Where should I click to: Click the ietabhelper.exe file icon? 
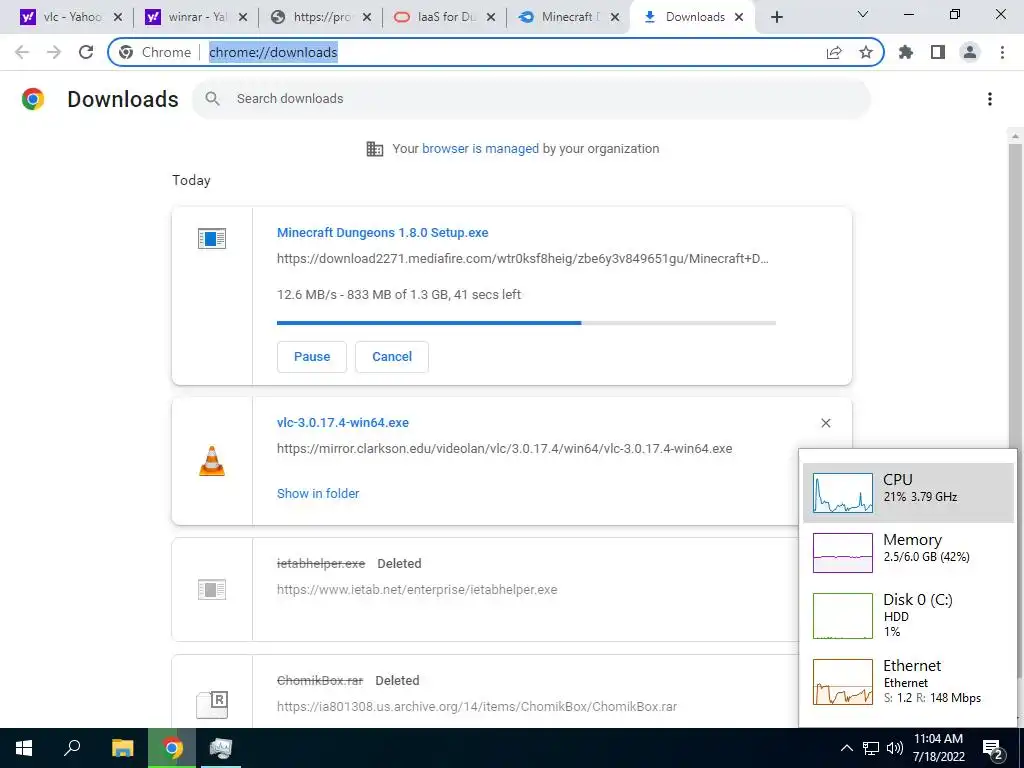tap(212, 590)
